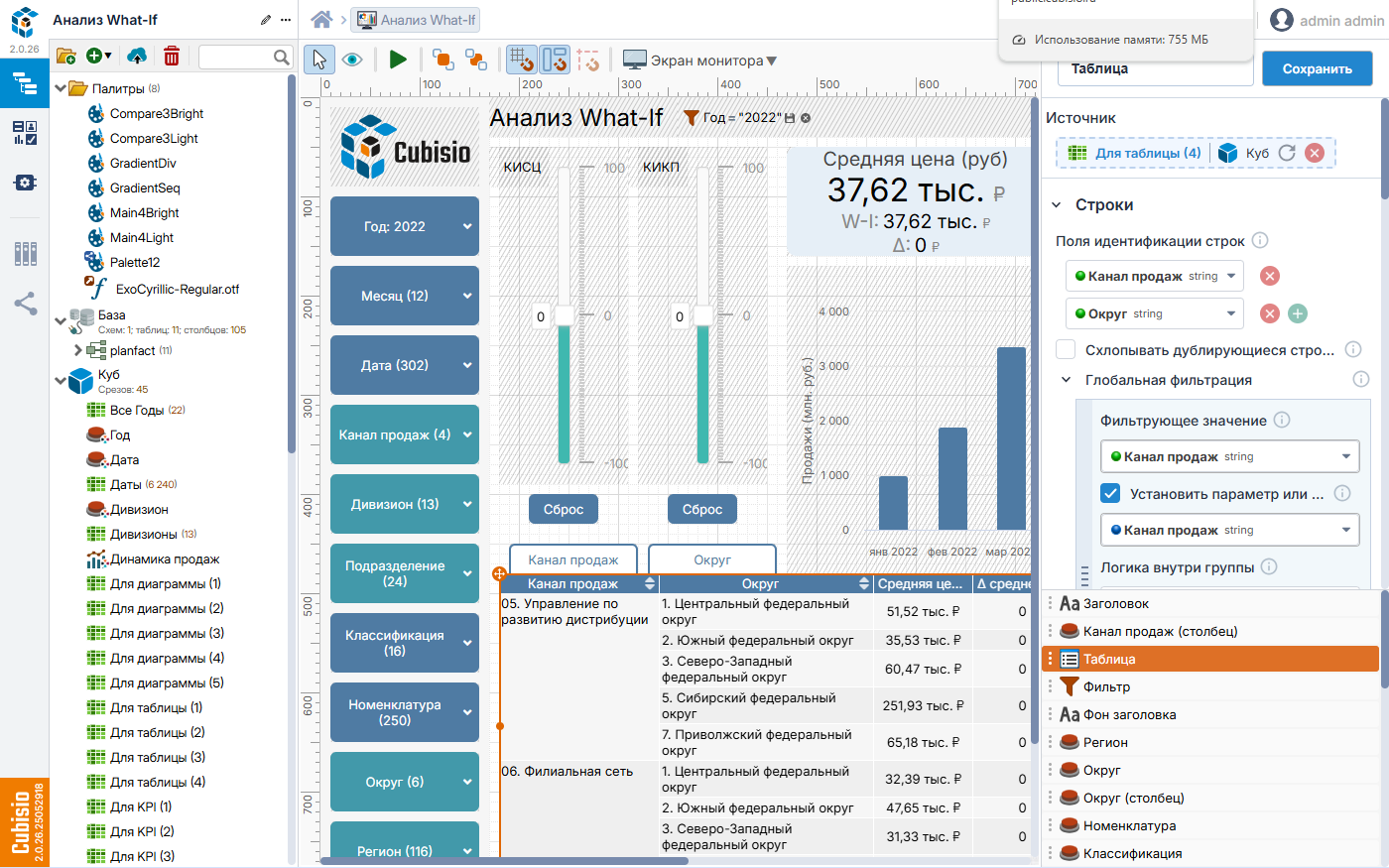Click the КИСЦ slider handle
The image size is (1389, 868).
tap(564, 315)
